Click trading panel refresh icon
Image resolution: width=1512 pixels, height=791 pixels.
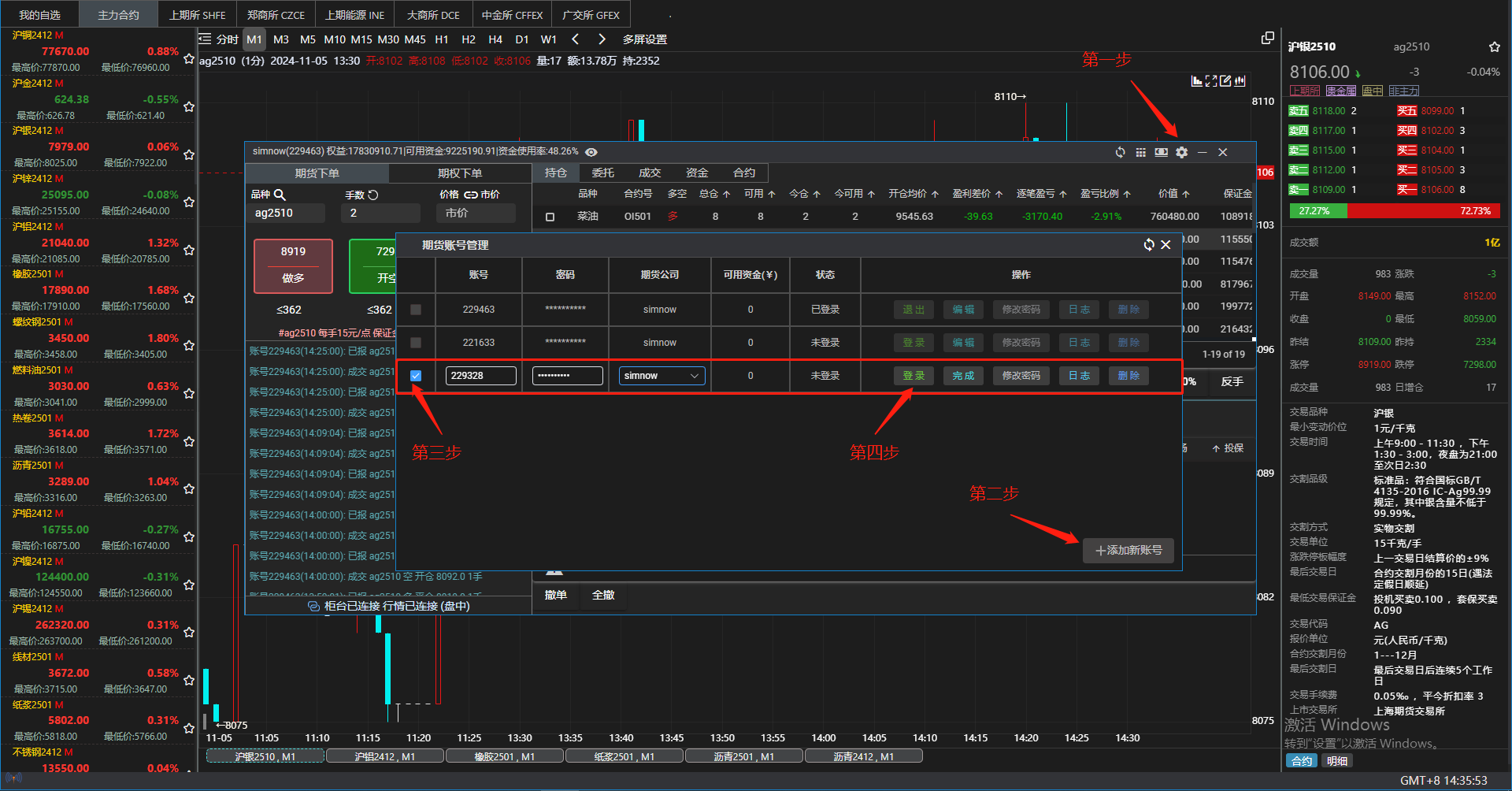(1120, 152)
